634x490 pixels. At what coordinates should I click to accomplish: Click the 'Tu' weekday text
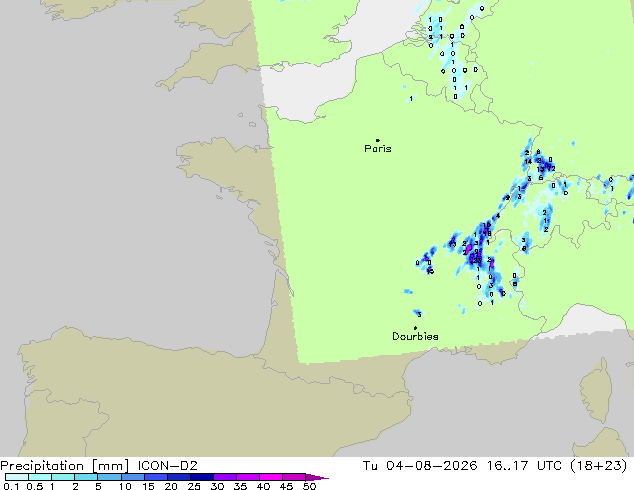pos(370,466)
